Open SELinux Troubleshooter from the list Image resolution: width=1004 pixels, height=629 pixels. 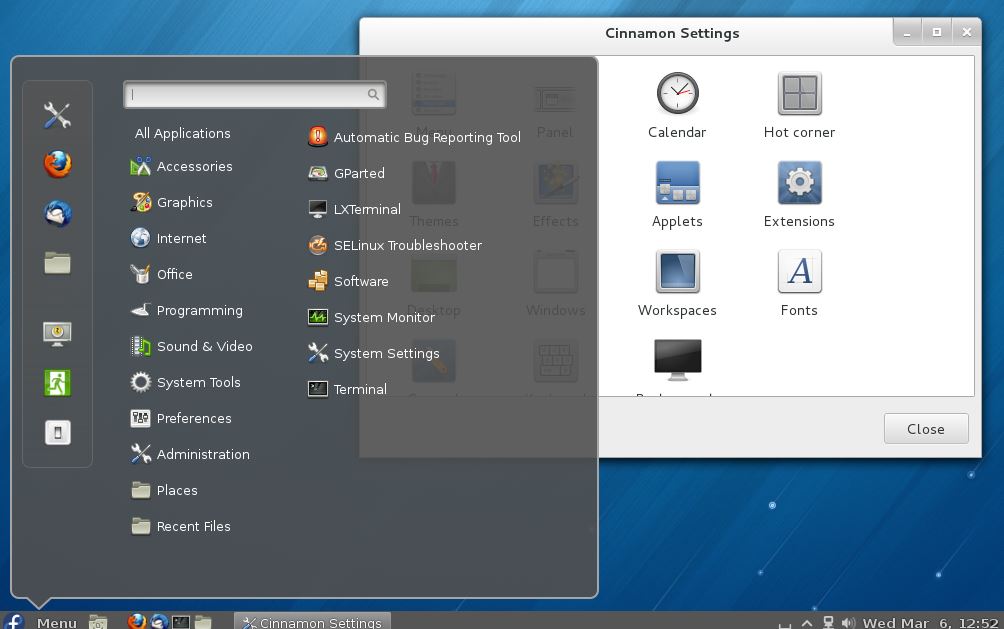tap(395, 245)
